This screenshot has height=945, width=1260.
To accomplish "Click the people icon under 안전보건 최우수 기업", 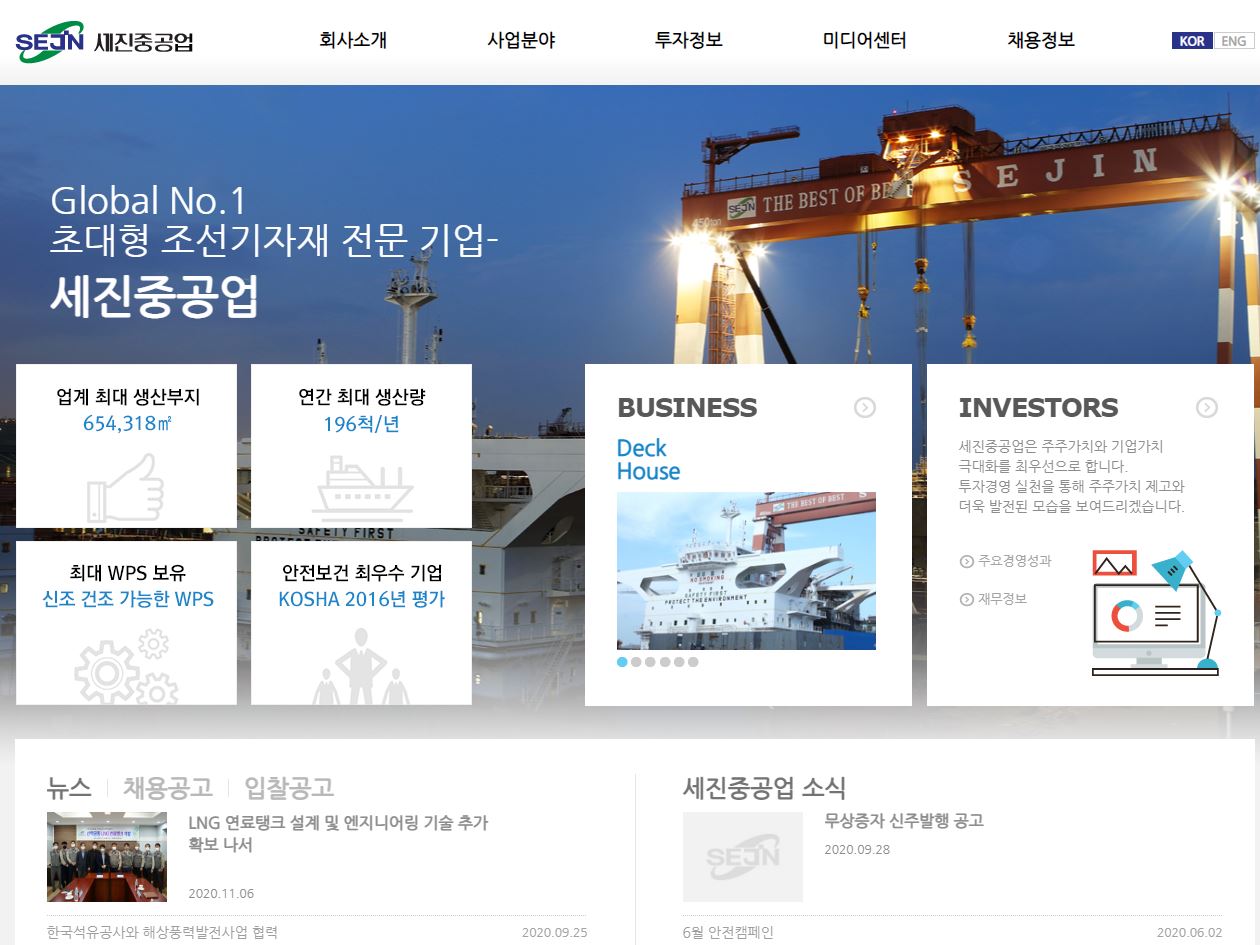I will (x=361, y=666).
